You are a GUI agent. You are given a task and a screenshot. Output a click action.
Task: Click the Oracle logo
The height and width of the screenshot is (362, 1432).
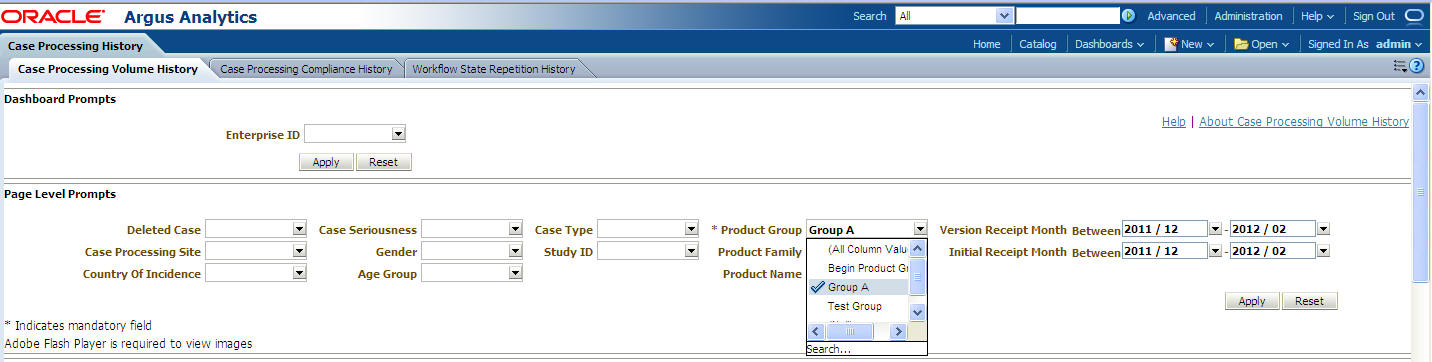click(52, 17)
